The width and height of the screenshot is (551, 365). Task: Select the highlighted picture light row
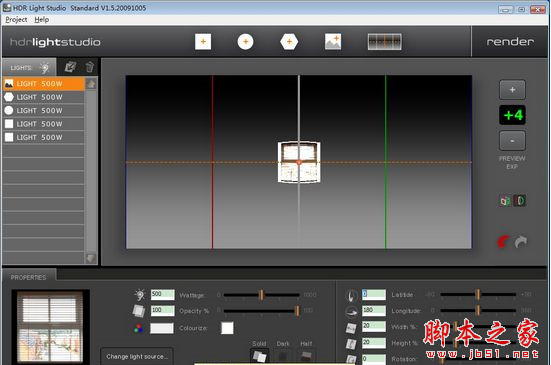[44, 84]
